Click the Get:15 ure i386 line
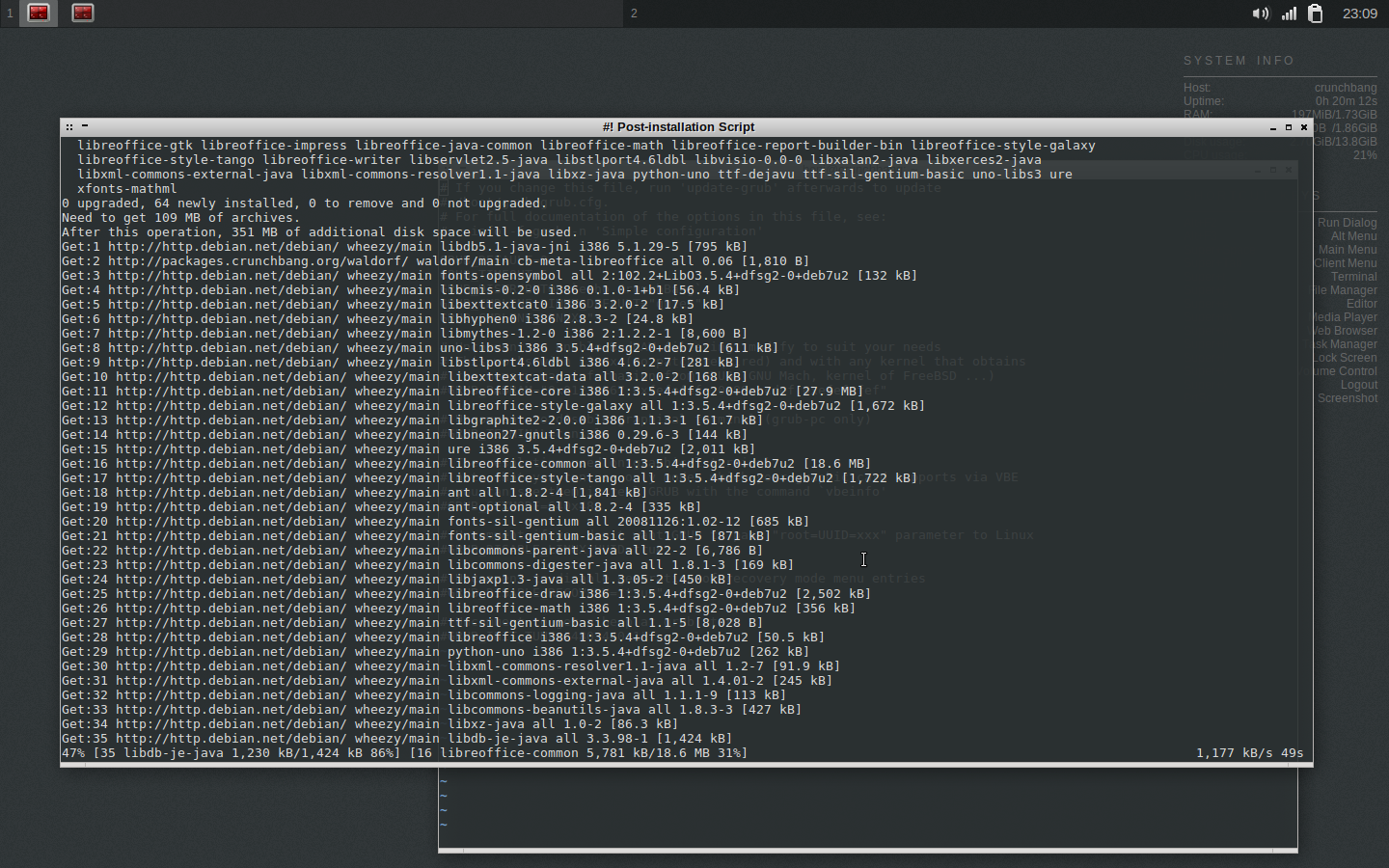This screenshot has height=868, width=1389. [x=409, y=449]
